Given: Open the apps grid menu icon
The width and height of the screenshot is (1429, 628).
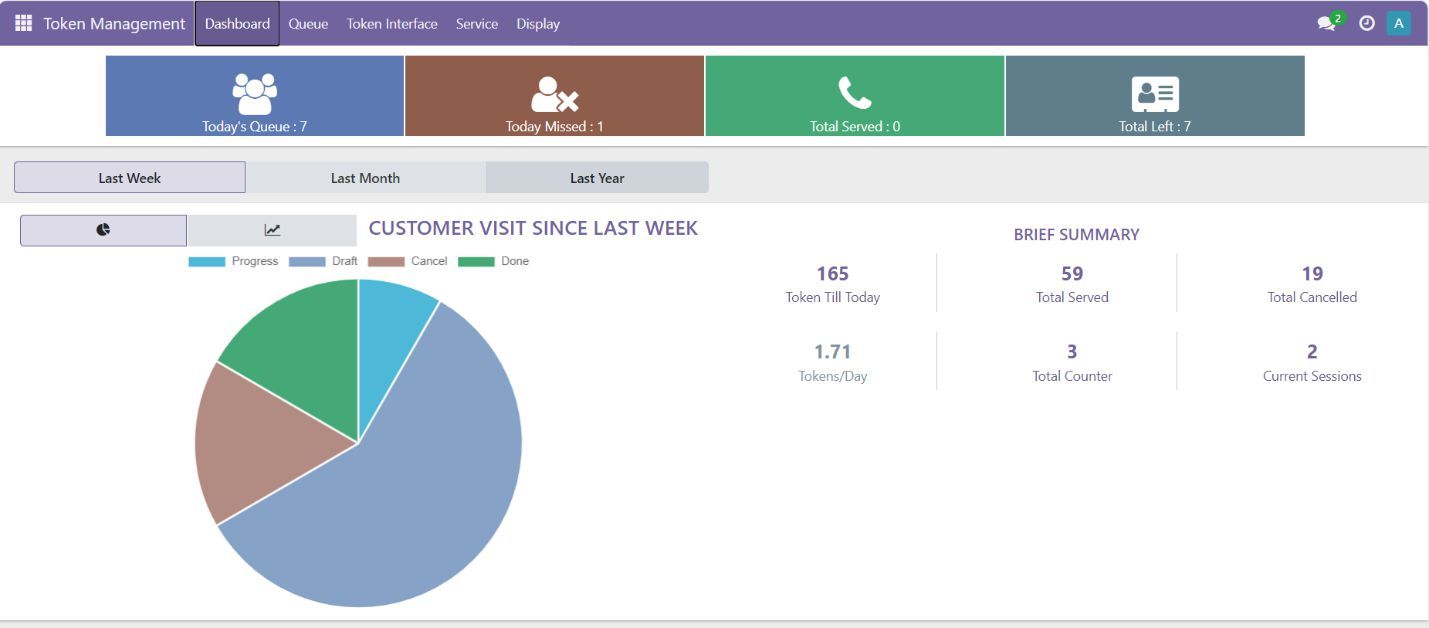Looking at the screenshot, I should (x=23, y=23).
